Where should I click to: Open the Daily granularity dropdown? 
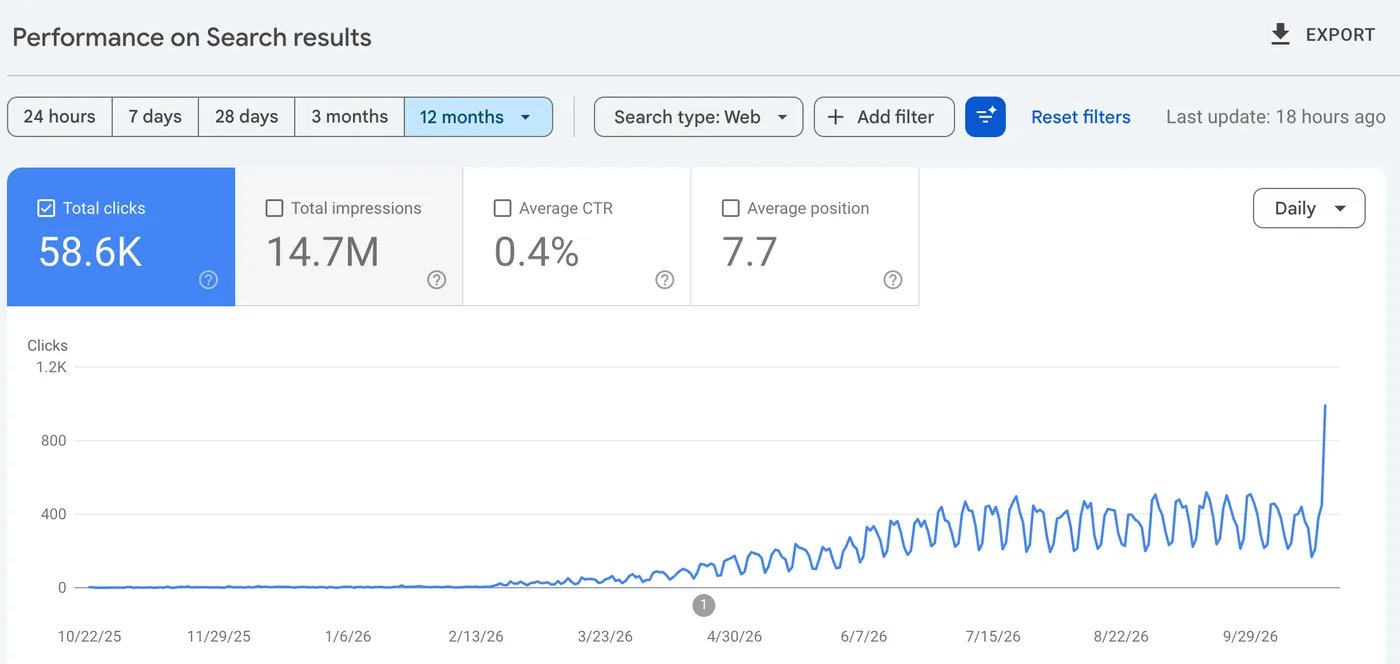tap(1308, 208)
